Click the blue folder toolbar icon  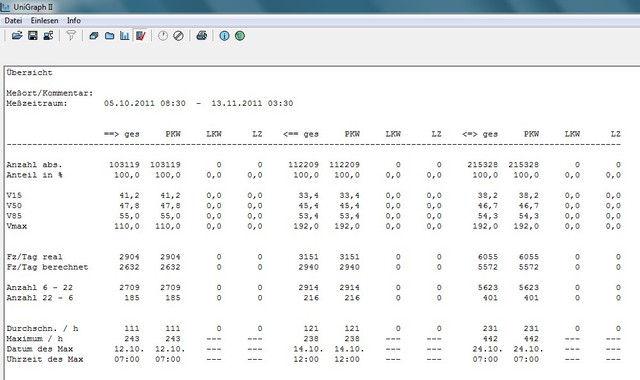[x=109, y=36]
